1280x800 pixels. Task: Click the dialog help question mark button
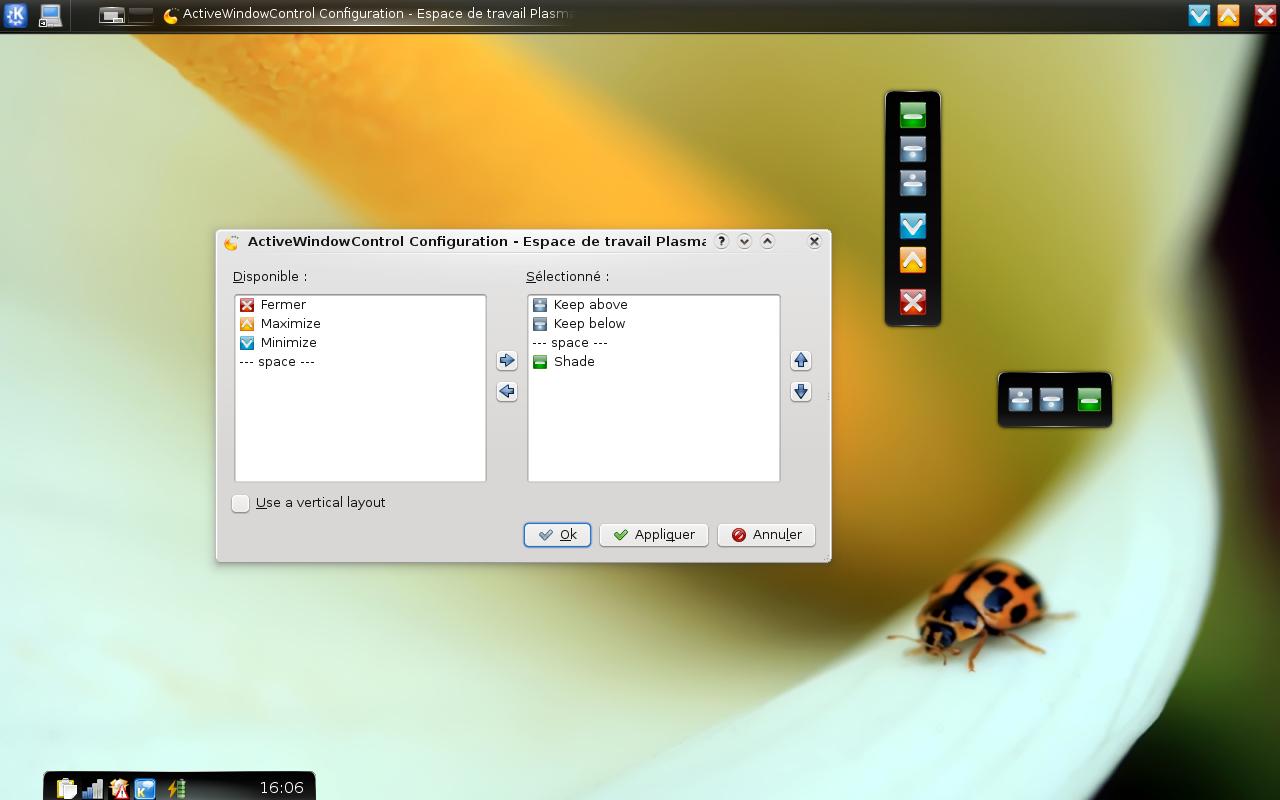(721, 241)
